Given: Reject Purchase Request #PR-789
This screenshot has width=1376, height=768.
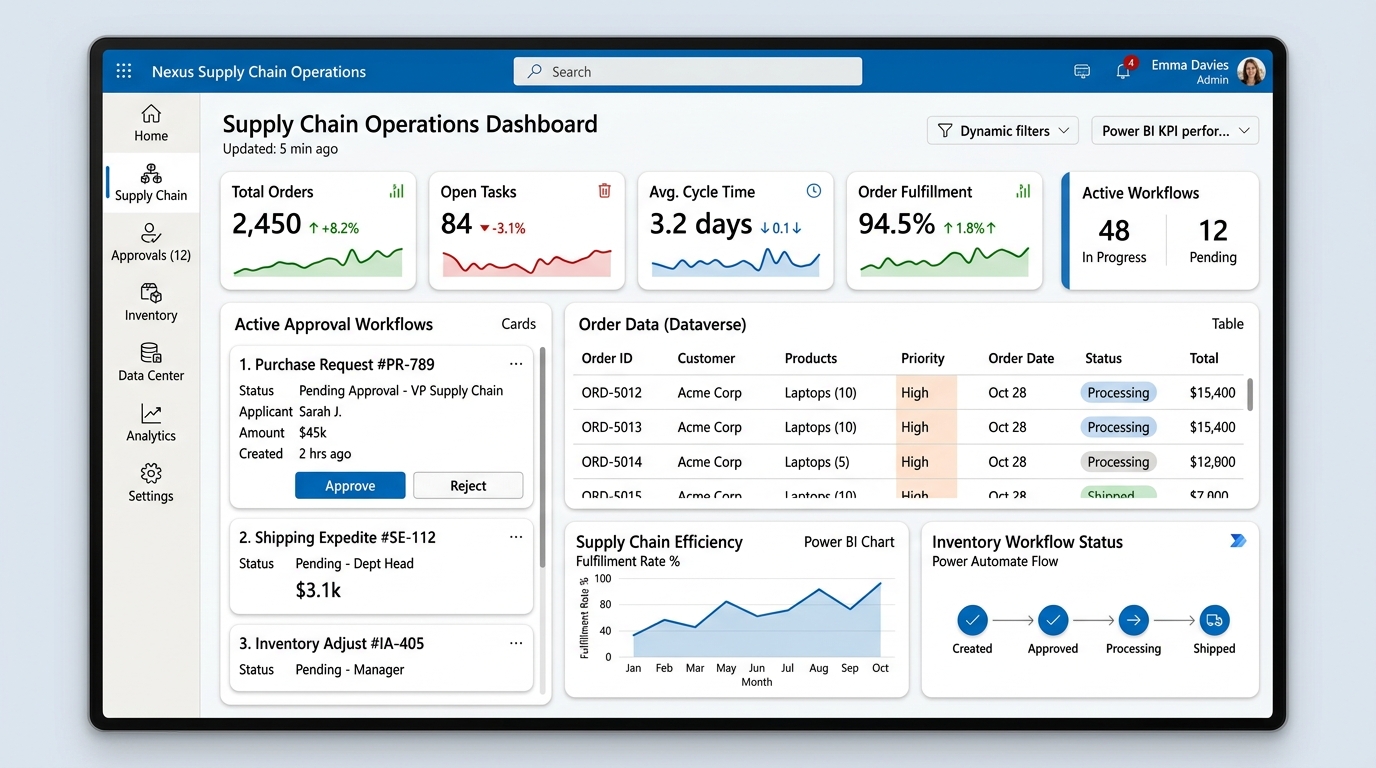Looking at the screenshot, I should coord(468,486).
